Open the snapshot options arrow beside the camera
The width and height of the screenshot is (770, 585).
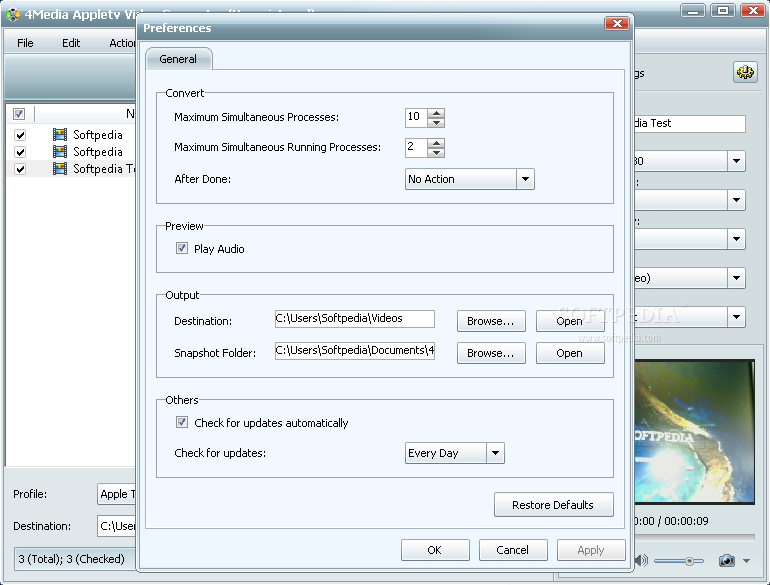tap(746, 560)
